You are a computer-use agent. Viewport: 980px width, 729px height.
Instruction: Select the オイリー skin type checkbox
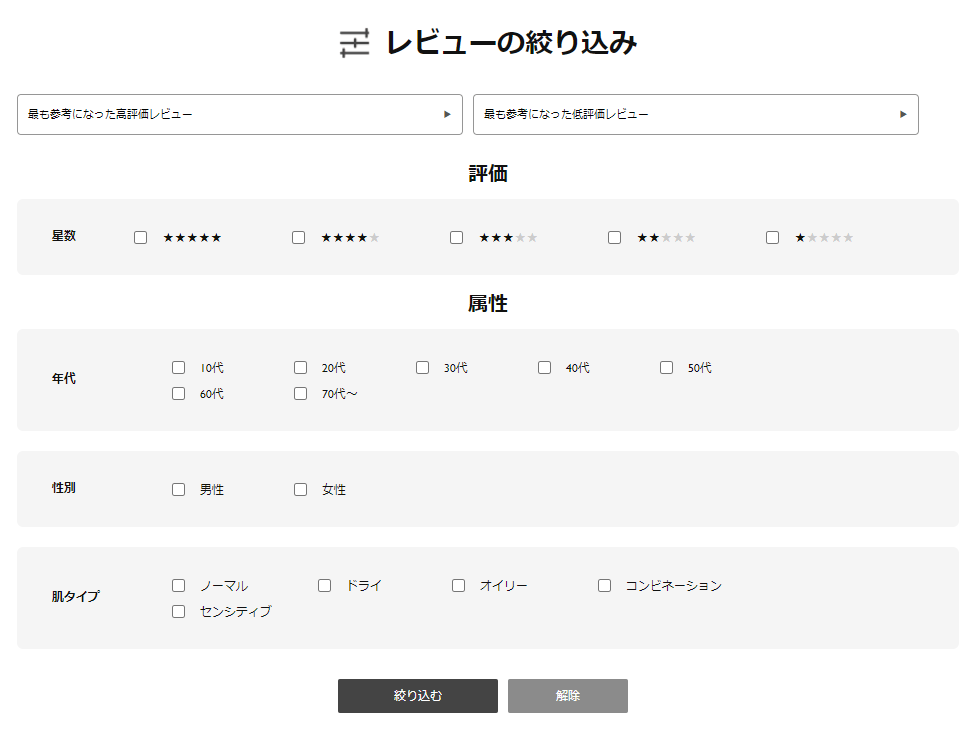click(x=459, y=586)
